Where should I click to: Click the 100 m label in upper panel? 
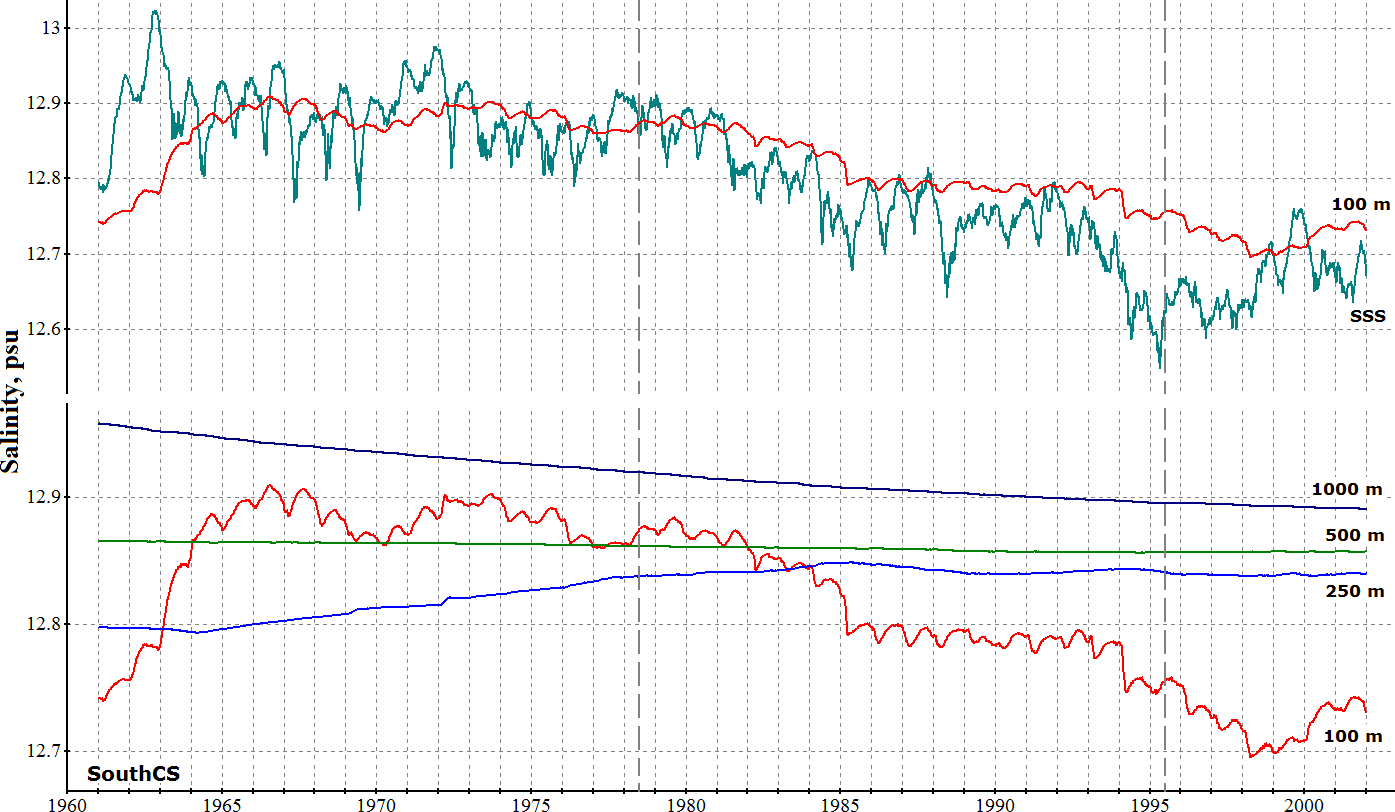tap(1360, 204)
